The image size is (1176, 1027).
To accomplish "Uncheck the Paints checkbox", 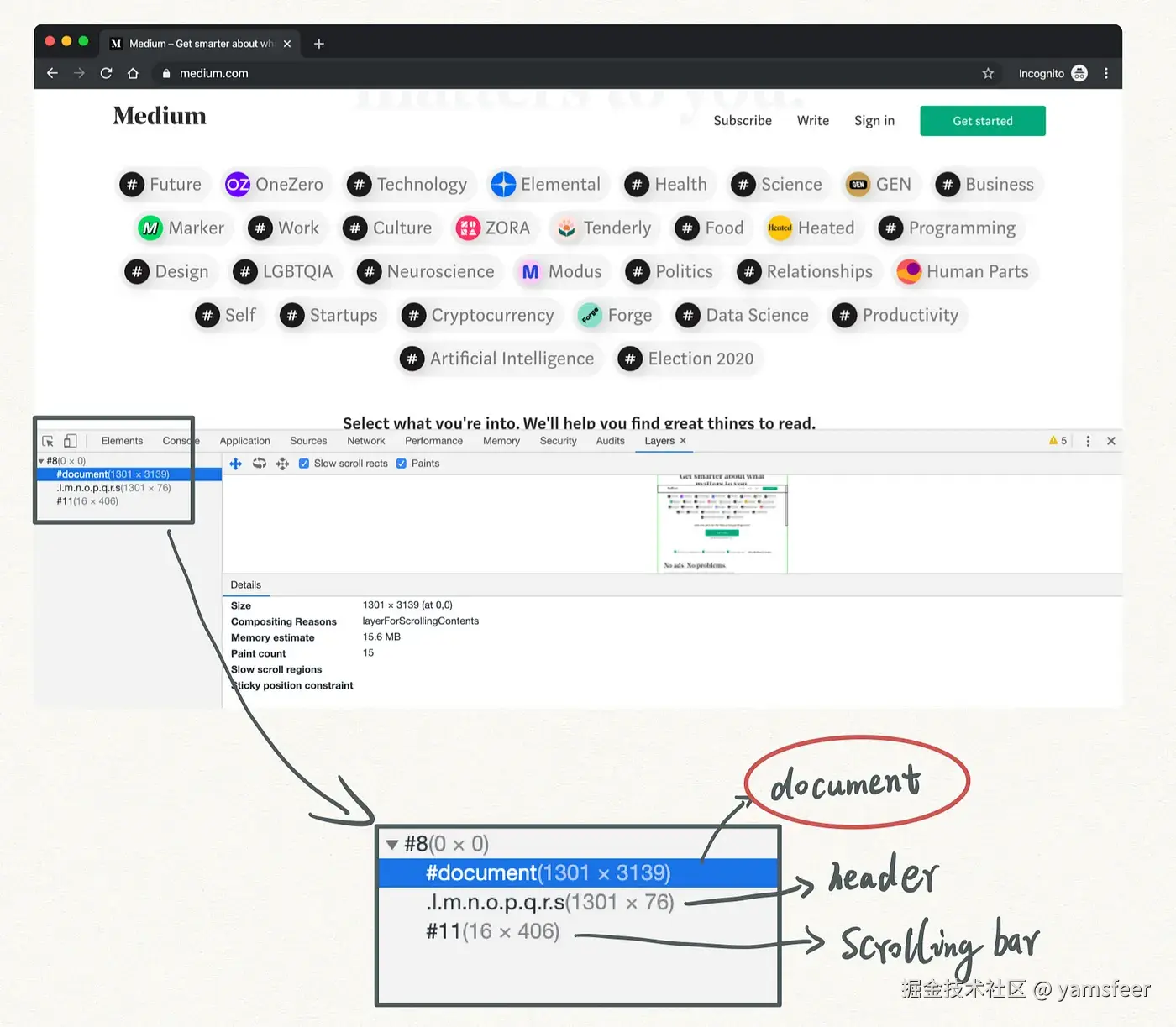I will 402,464.
